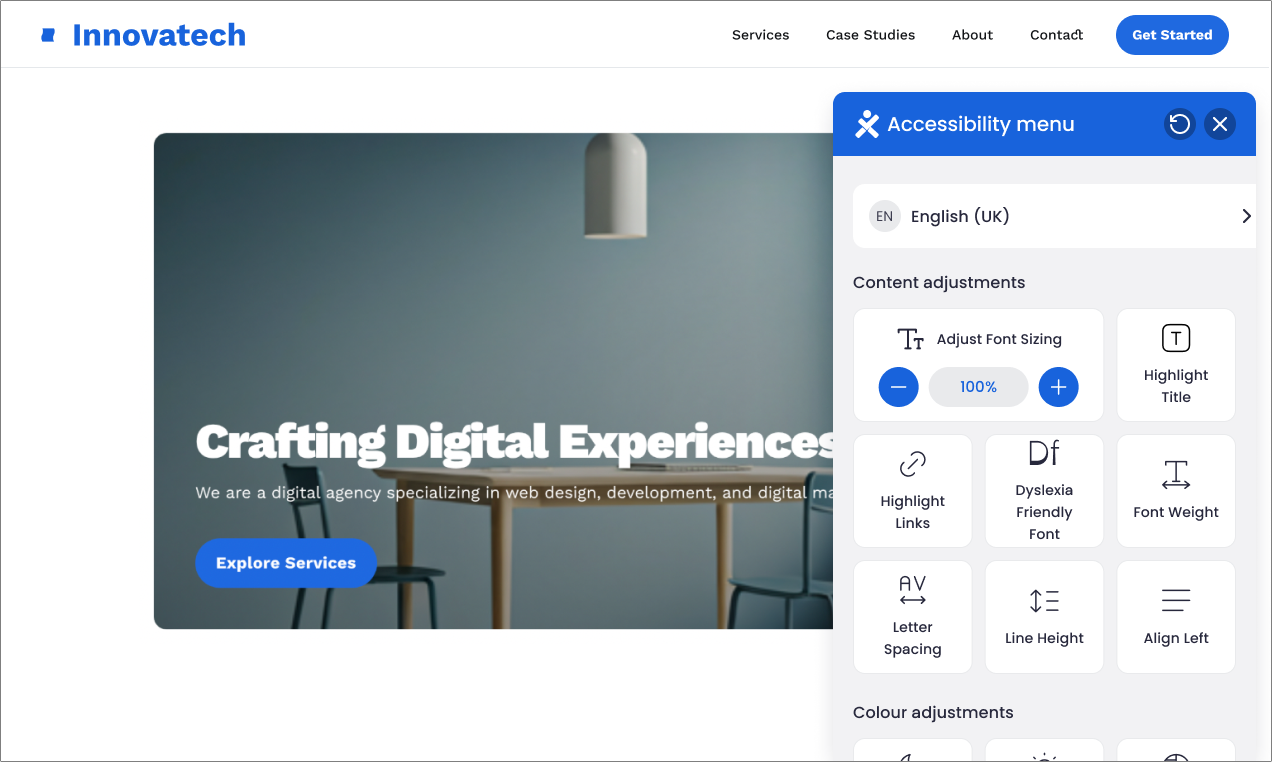
Task: Click the hero tagline about digital agency
Action: point(514,493)
